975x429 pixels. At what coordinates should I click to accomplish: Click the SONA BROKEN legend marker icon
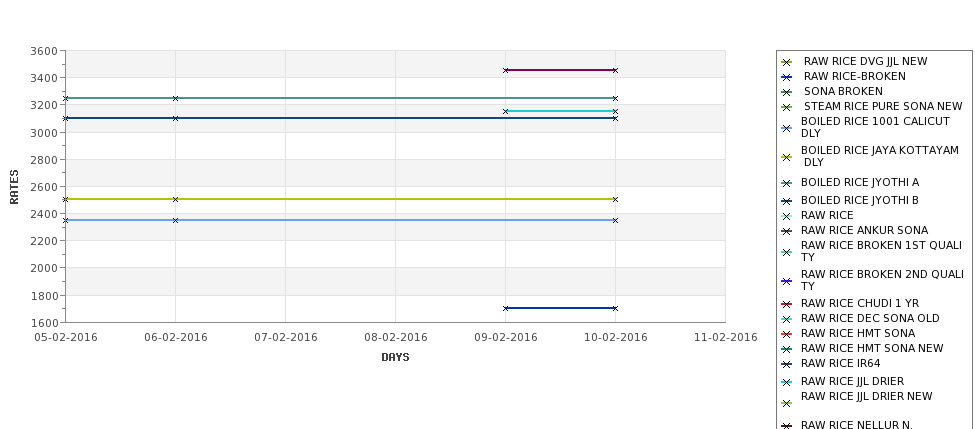coord(787,92)
